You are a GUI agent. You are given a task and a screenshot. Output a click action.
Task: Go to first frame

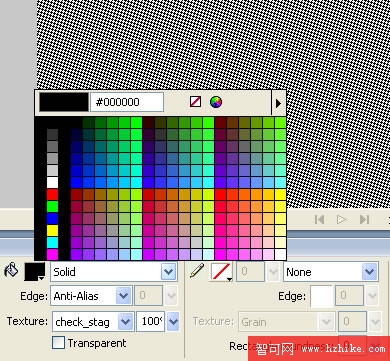[x=319, y=219]
